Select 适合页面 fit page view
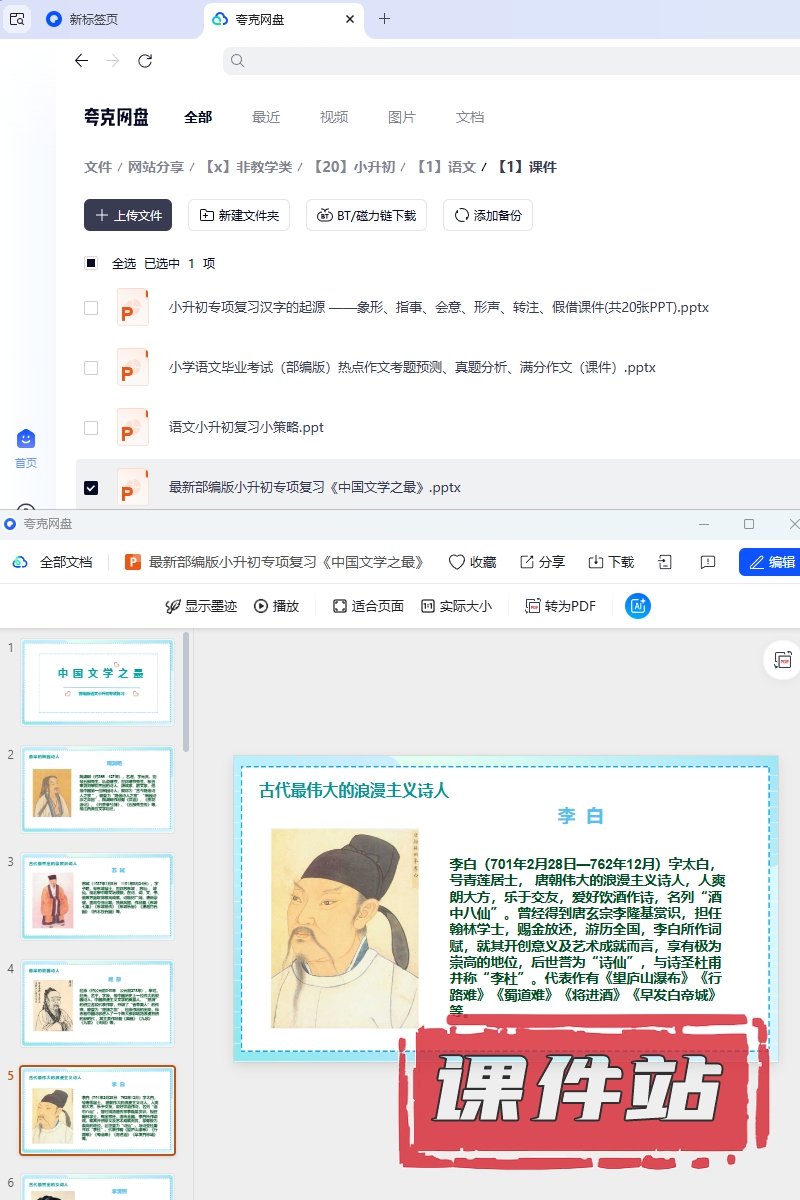 pyautogui.click(x=368, y=606)
